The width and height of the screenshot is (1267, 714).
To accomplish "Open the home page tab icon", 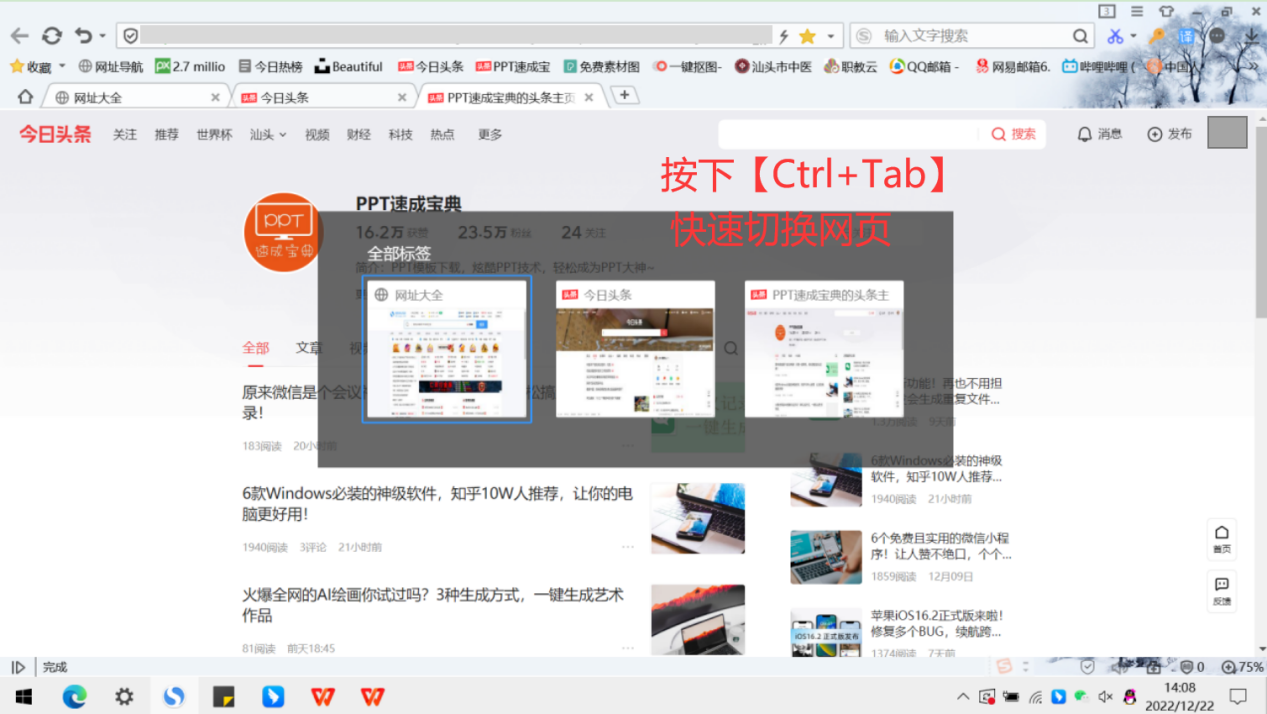I will click(26, 97).
